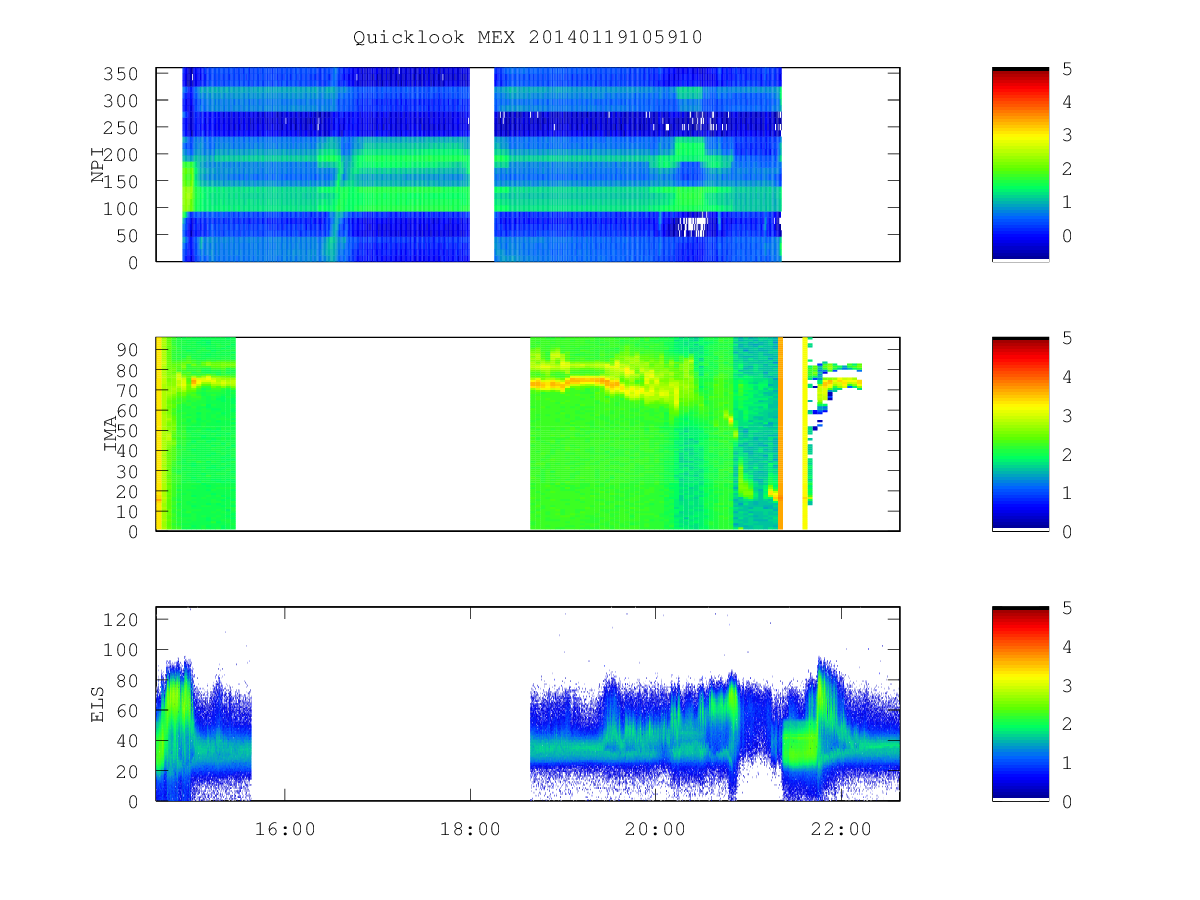Click the NPI y-axis label
The image size is (1200, 900).
[98, 165]
